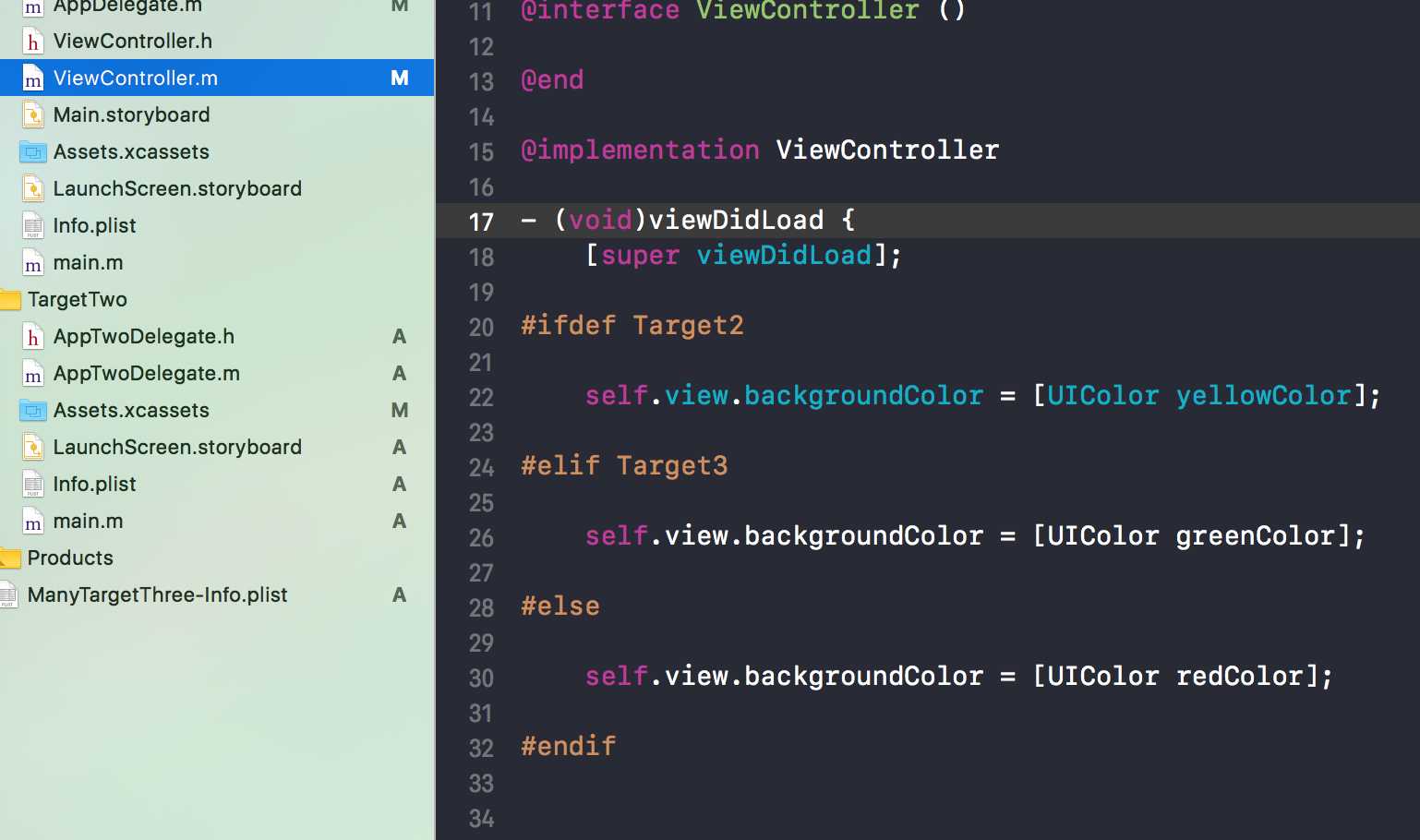
Task: Open AppTwoDelegate.m
Action: click(x=147, y=373)
